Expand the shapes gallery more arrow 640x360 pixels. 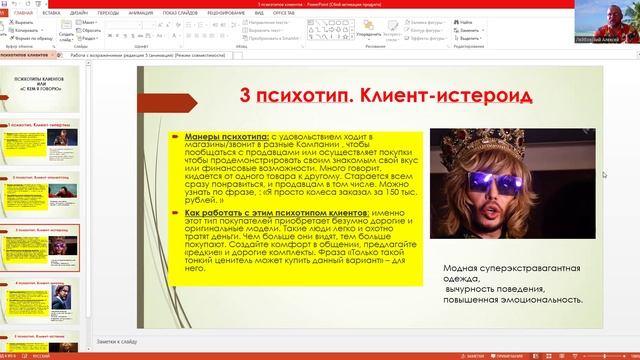pos(352,37)
